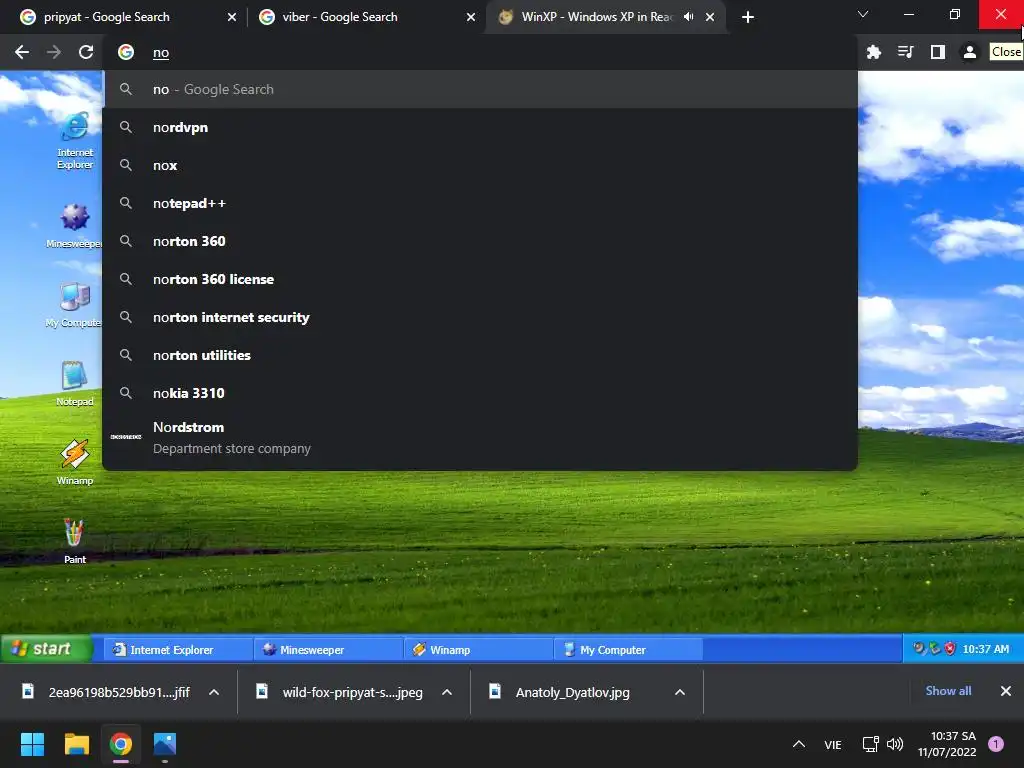The height and width of the screenshot is (768, 1024).
Task: Open the notification badge
Action: 996,744
